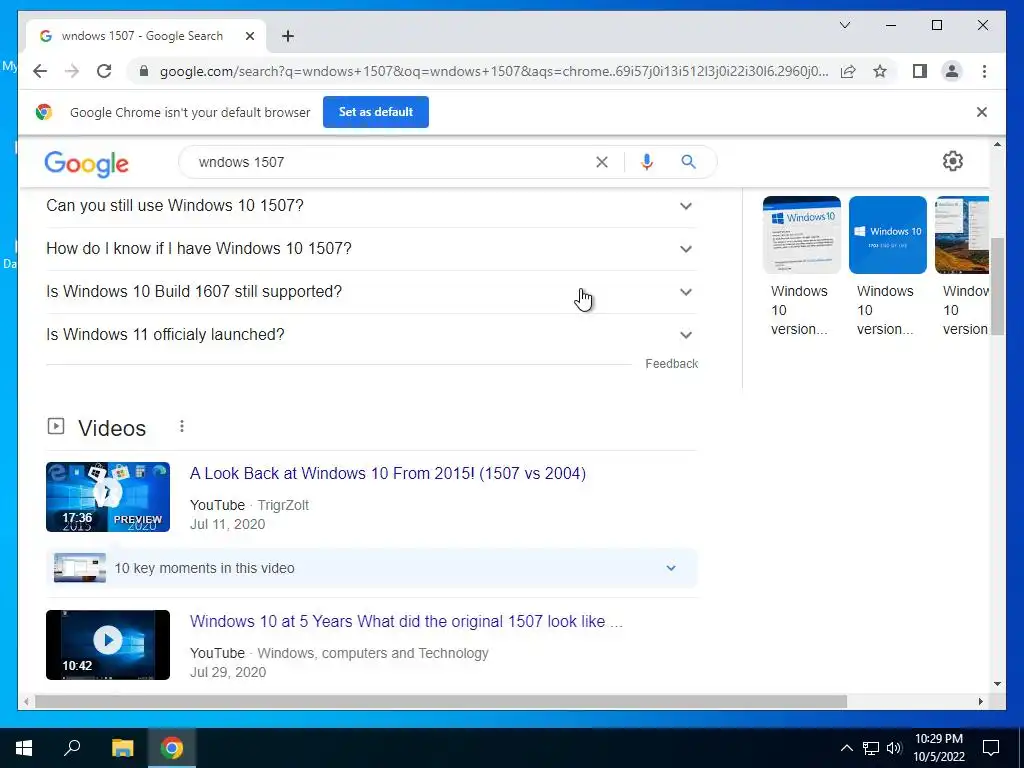Clear the search box text
The height and width of the screenshot is (768, 1024).
601,162
